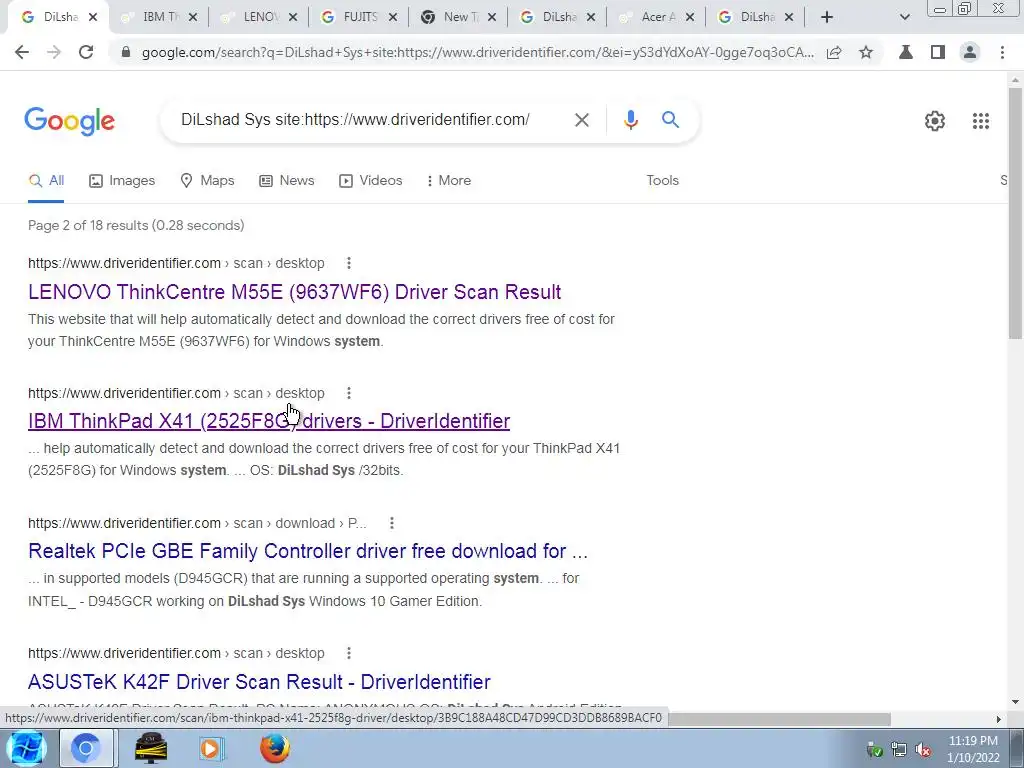1024x768 pixels.
Task: Close the IBM Th browser tab
Action: click(x=192, y=18)
